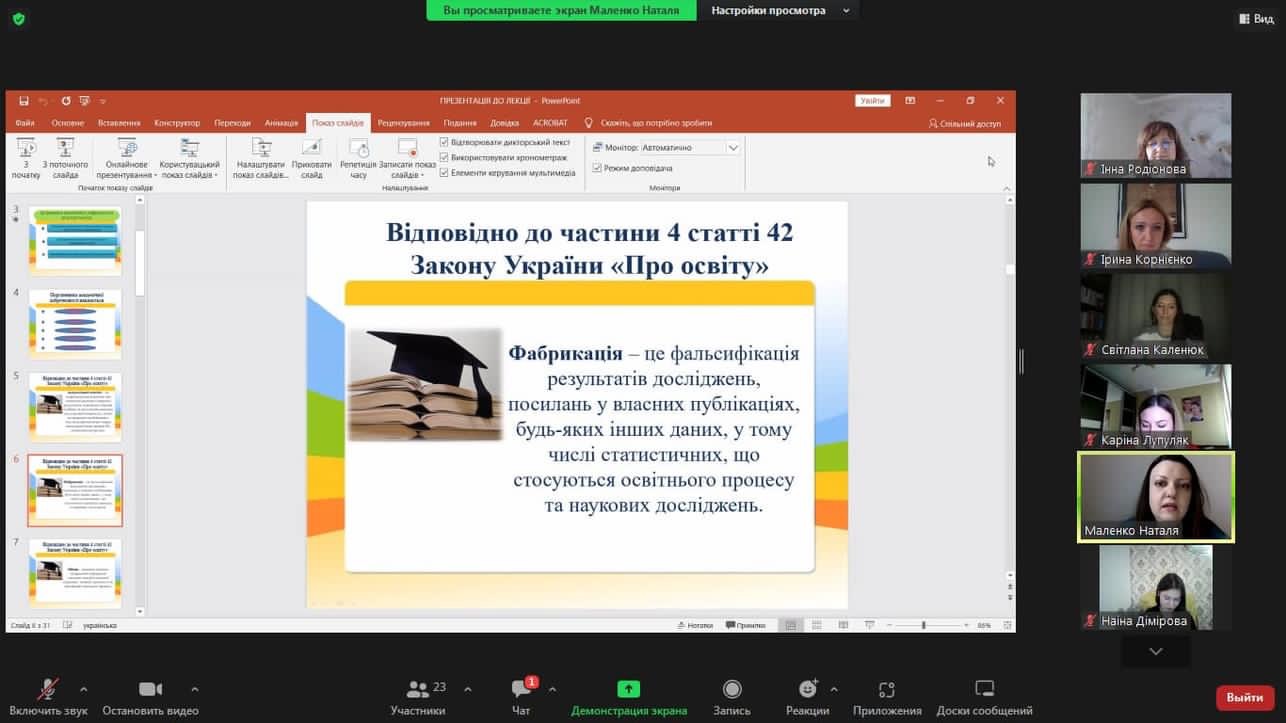Open Zoom reactions menu

(x=807, y=698)
